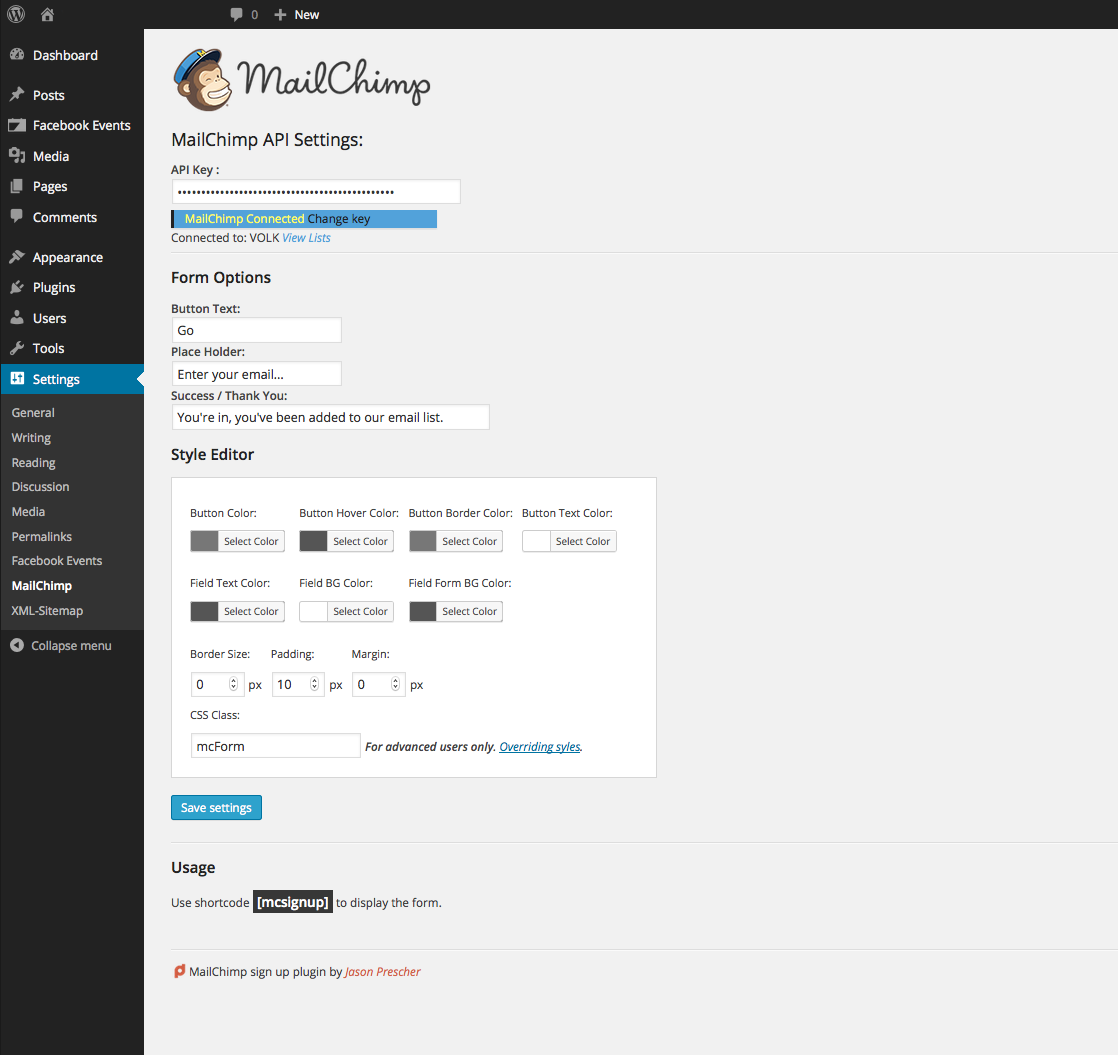Screen dimensions: 1118x1055
Task: Open General settings submenu
Action: coord(33,413)
